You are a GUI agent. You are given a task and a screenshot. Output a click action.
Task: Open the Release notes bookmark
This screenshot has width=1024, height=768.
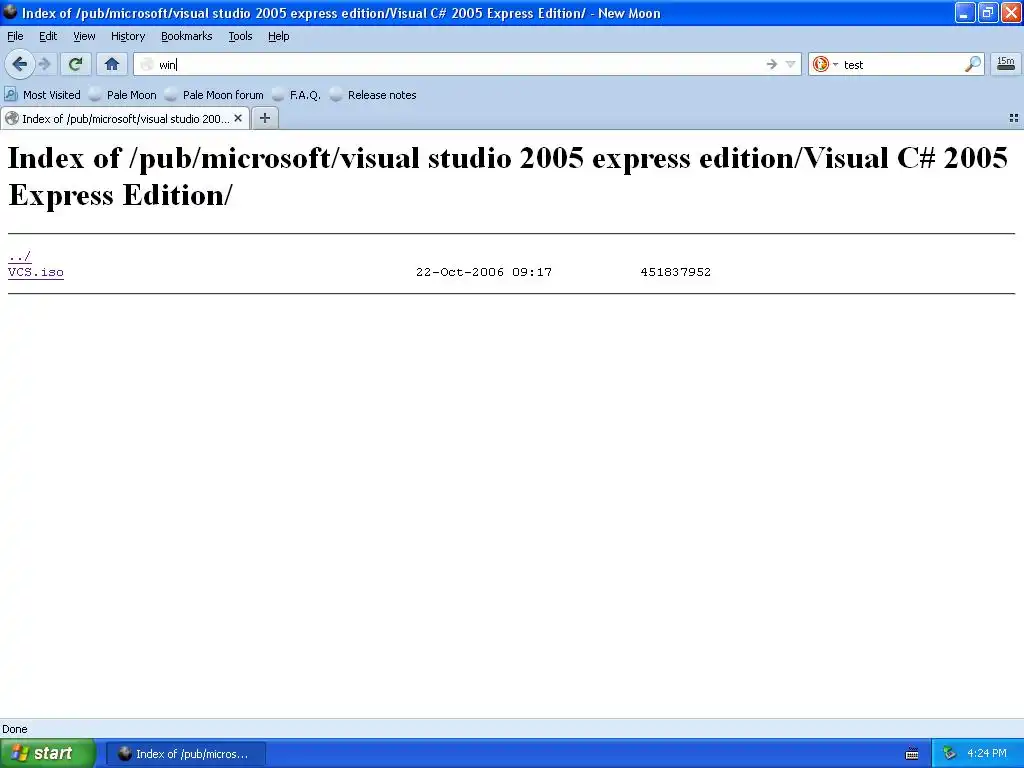click(374, 95)
